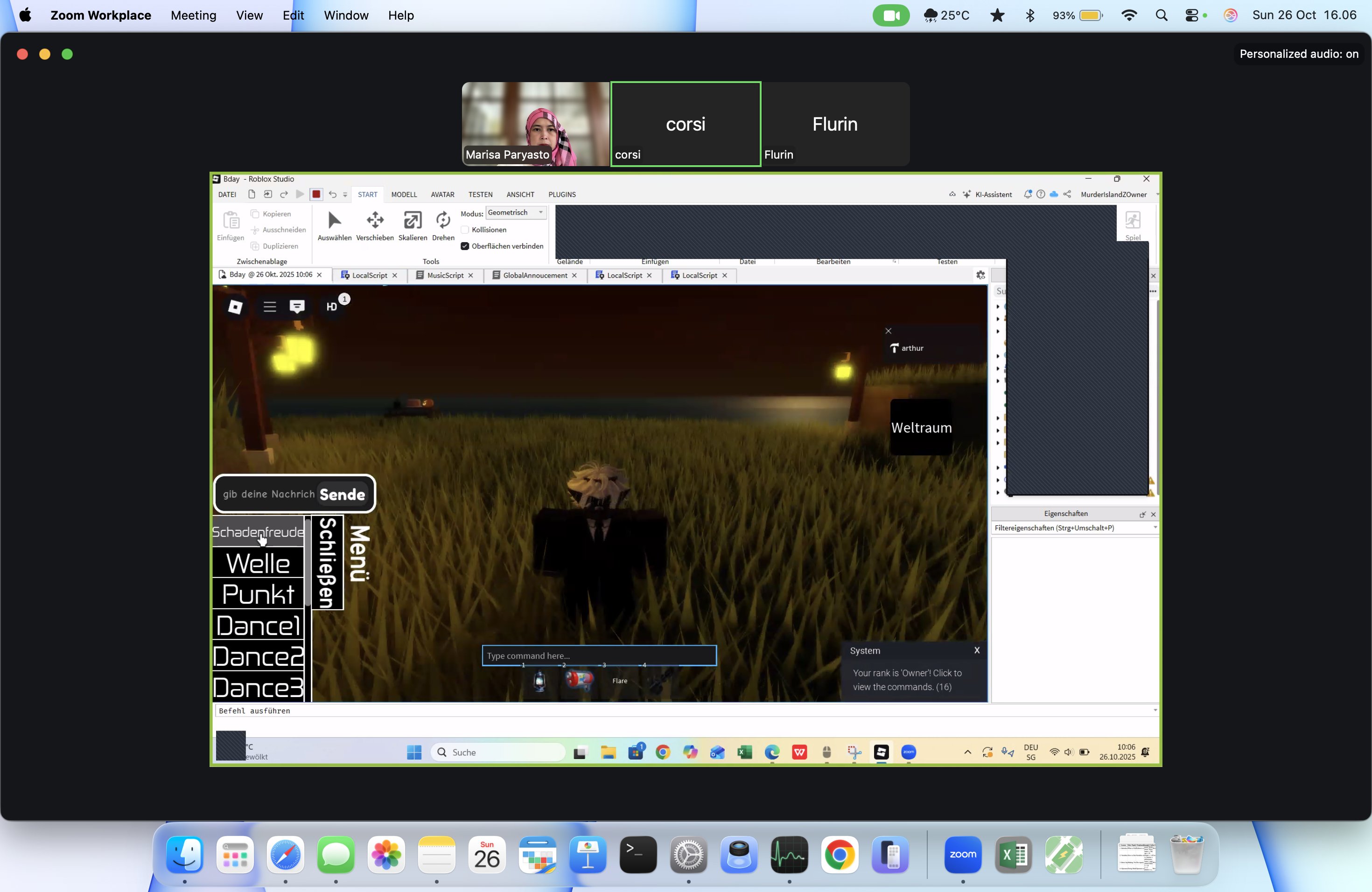This screenshot has width=1372, height=892.
Task: Click the emote list scrollbar
Action: 308,562
